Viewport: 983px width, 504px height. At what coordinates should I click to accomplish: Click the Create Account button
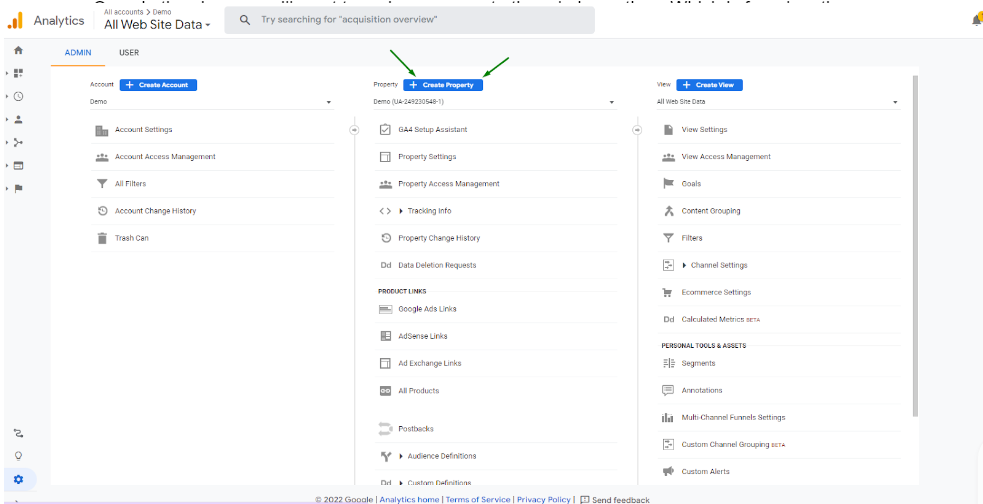(158, 85)
